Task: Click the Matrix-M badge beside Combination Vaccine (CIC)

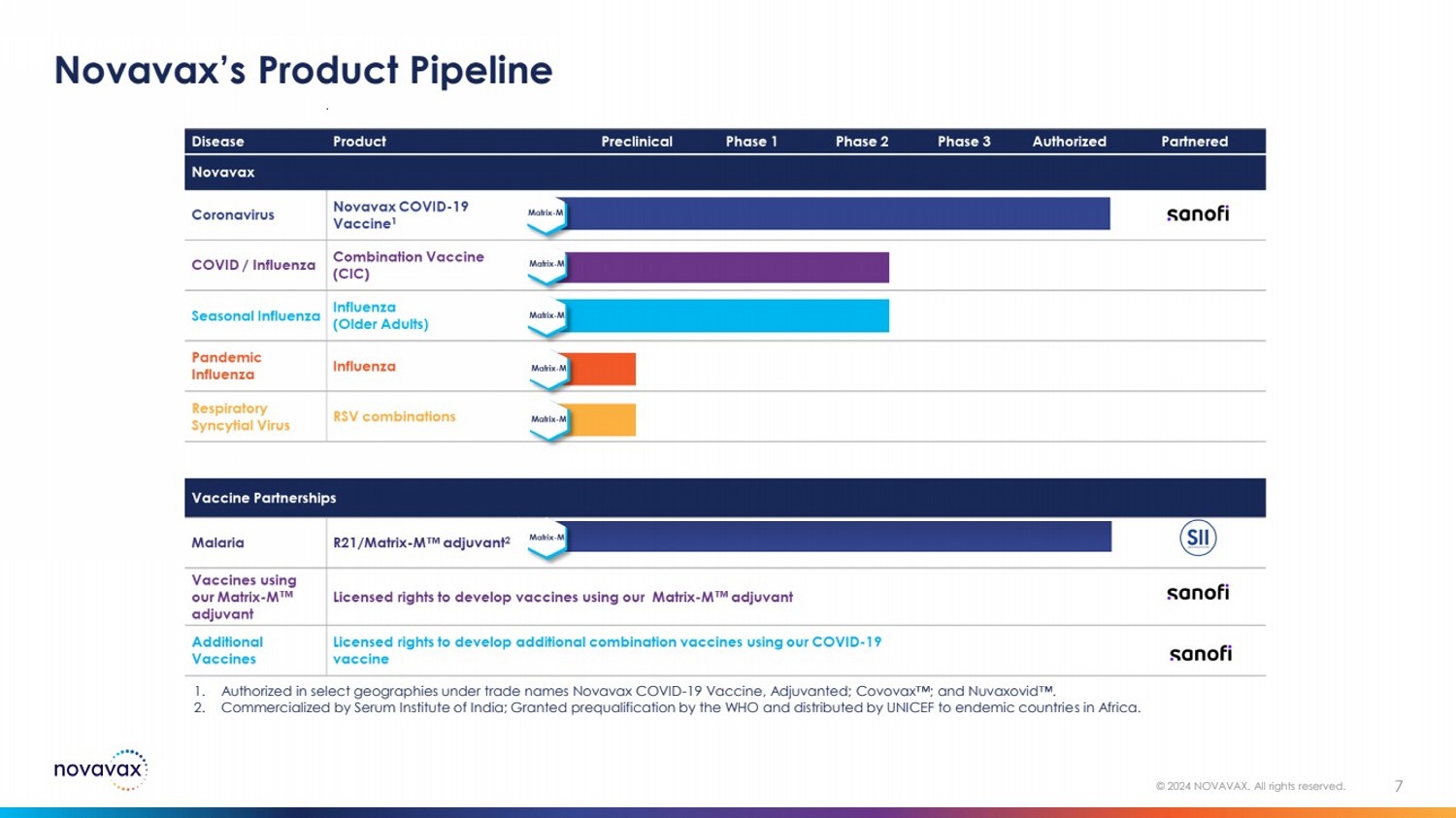Action: (547, 265)
